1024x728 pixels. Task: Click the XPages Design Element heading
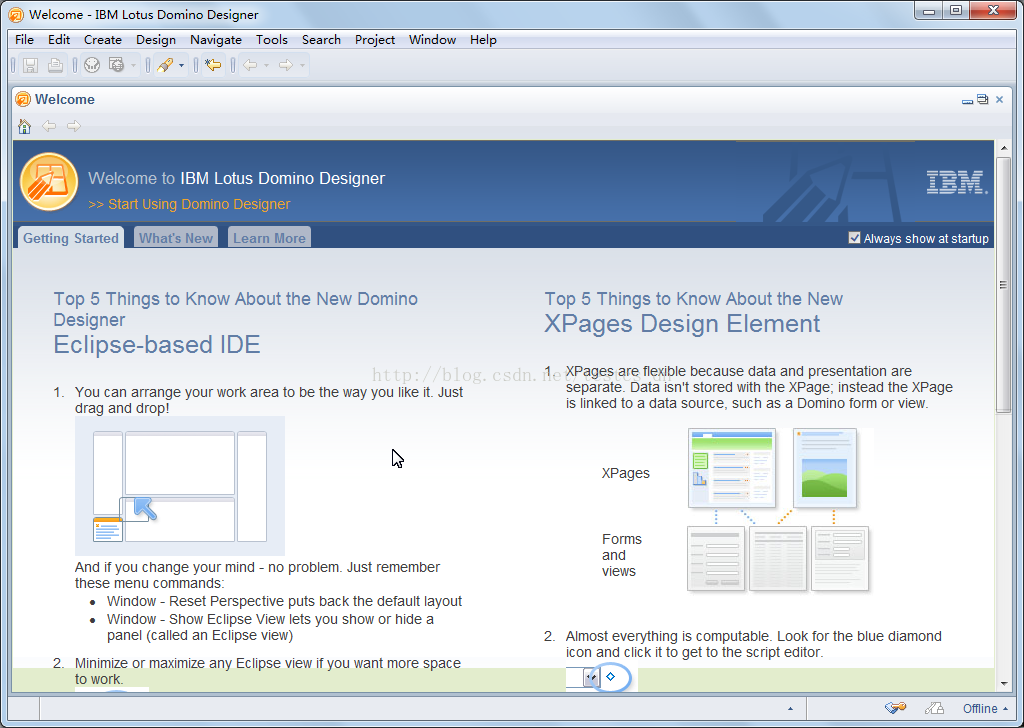tap(682, 324)
